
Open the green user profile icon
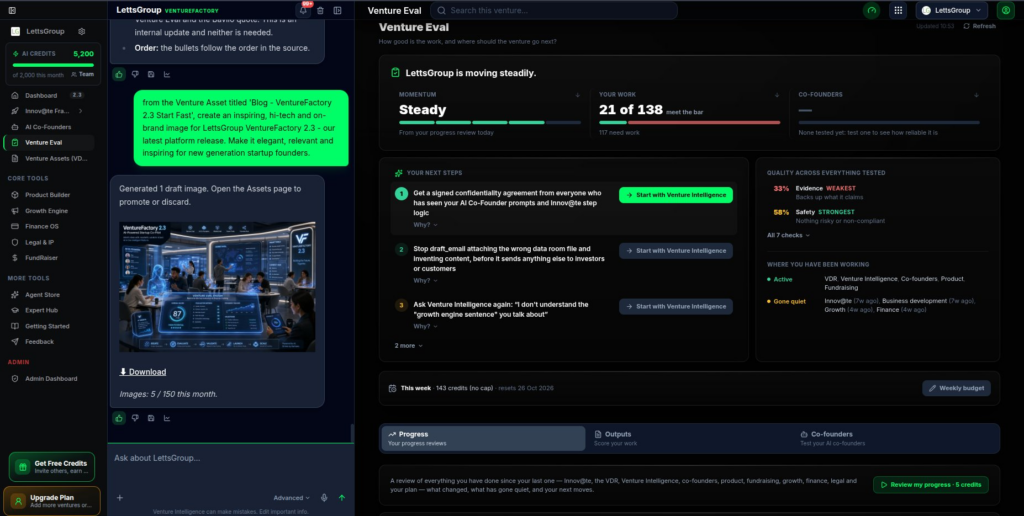point(1005,10)
